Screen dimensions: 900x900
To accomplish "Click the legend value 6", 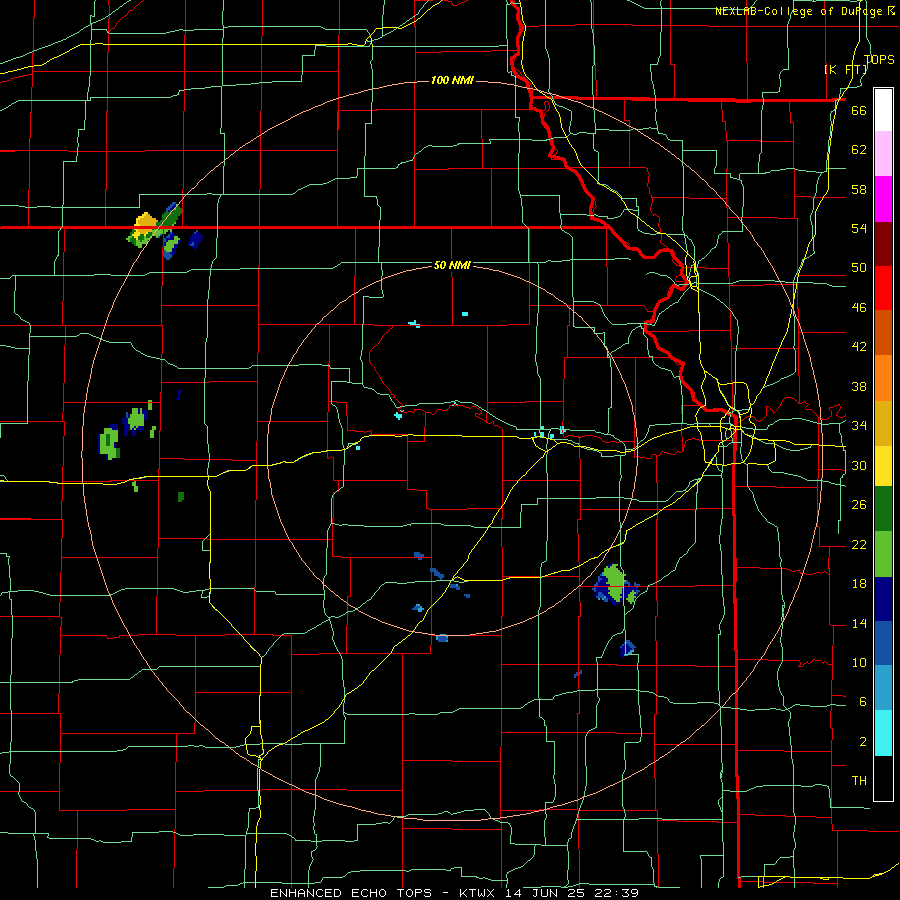I will tap(862, 702).
